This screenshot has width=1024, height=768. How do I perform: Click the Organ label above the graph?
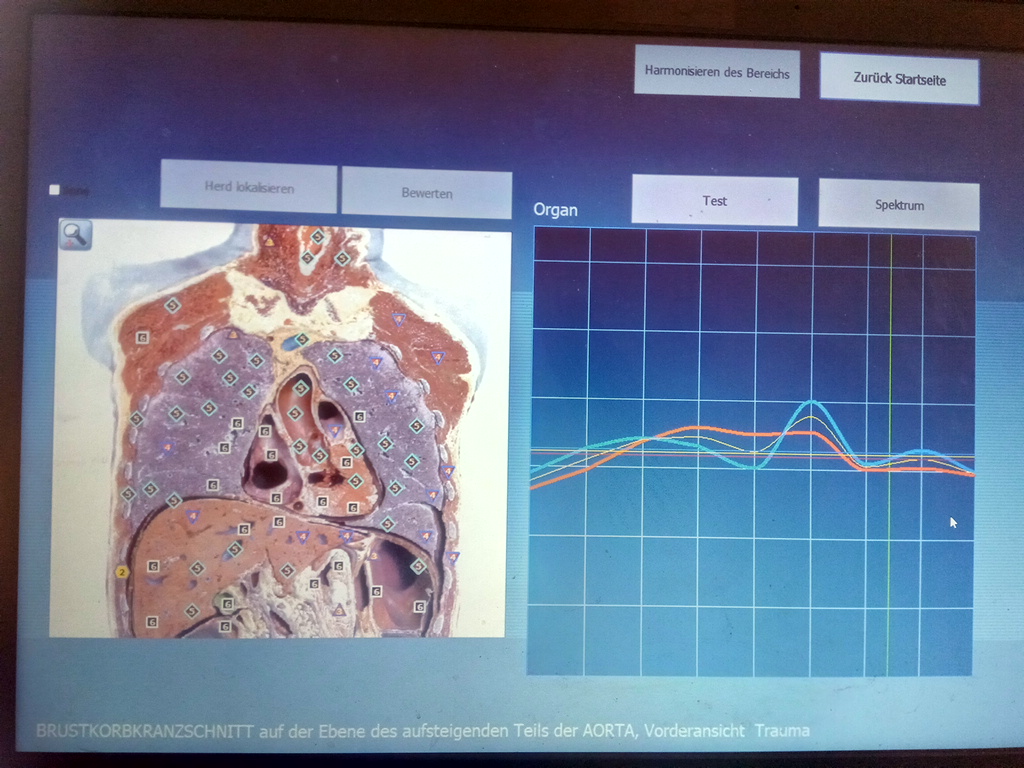point(555,210)
